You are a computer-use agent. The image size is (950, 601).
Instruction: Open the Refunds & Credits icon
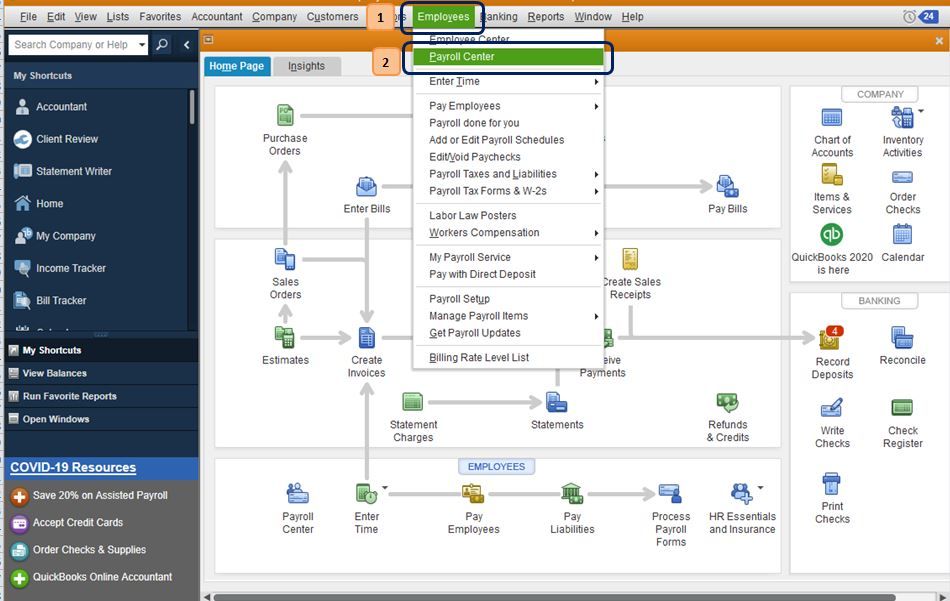click(x=727, y=402)
